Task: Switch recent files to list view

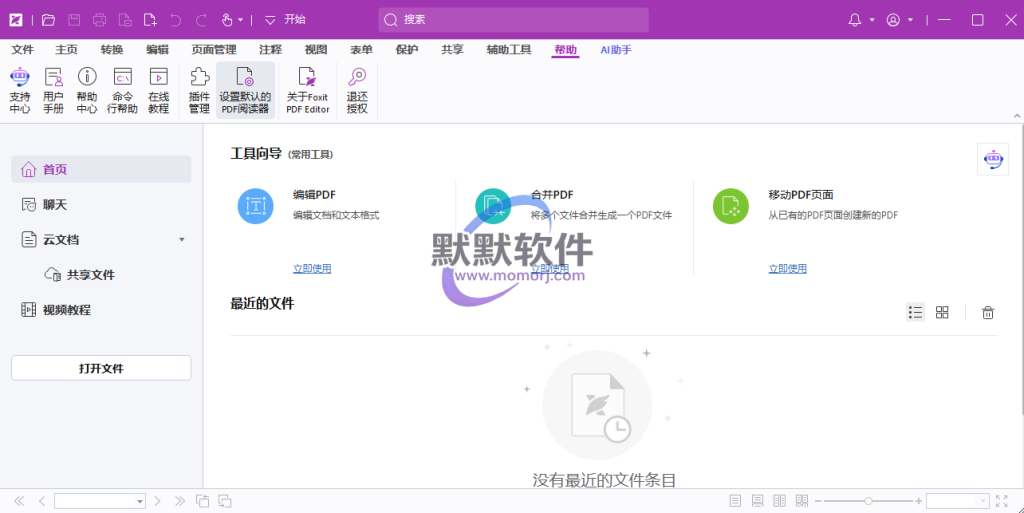Action: tap(915, 312)
